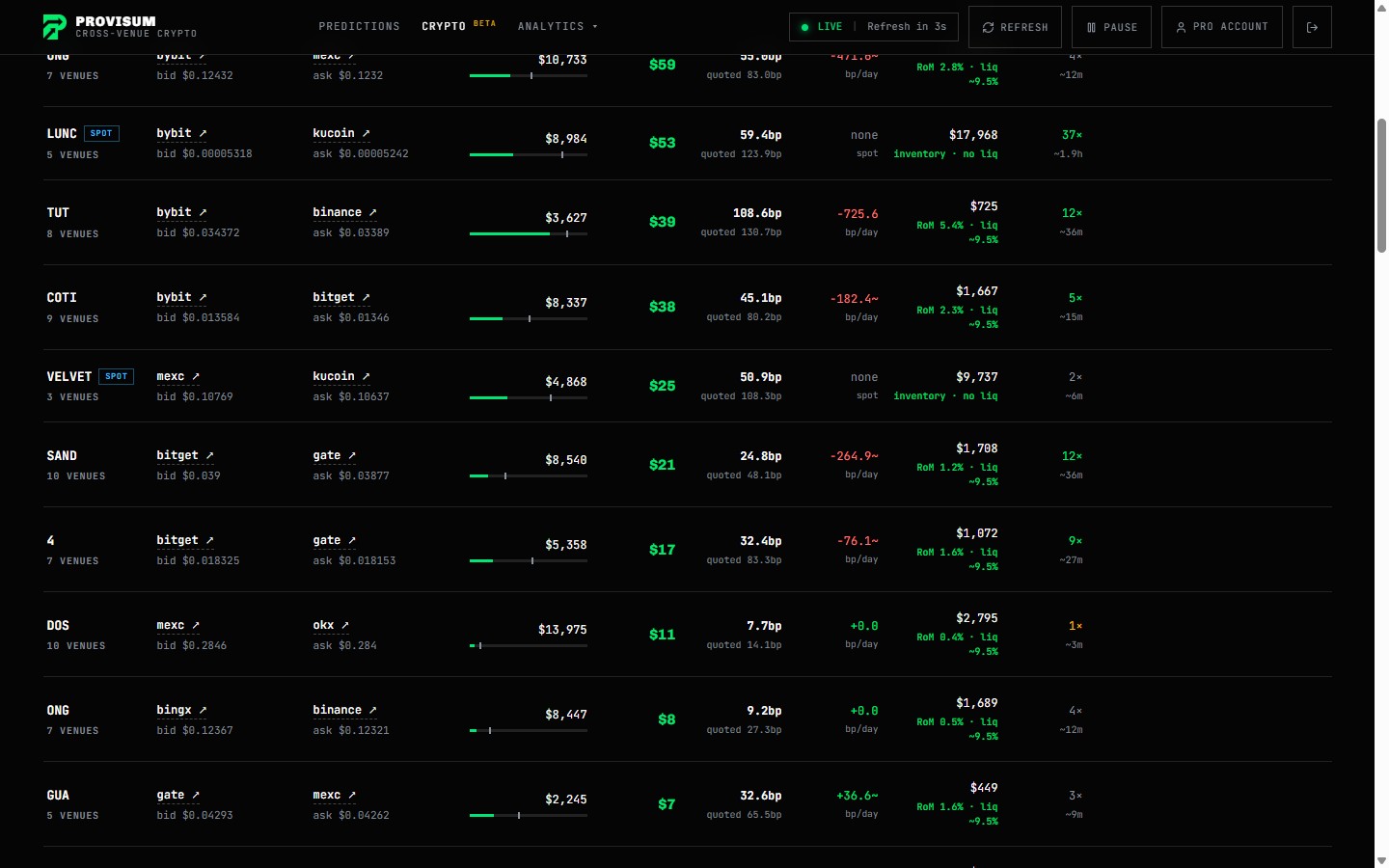Pause live updates with Pause button

point(1112,27)
